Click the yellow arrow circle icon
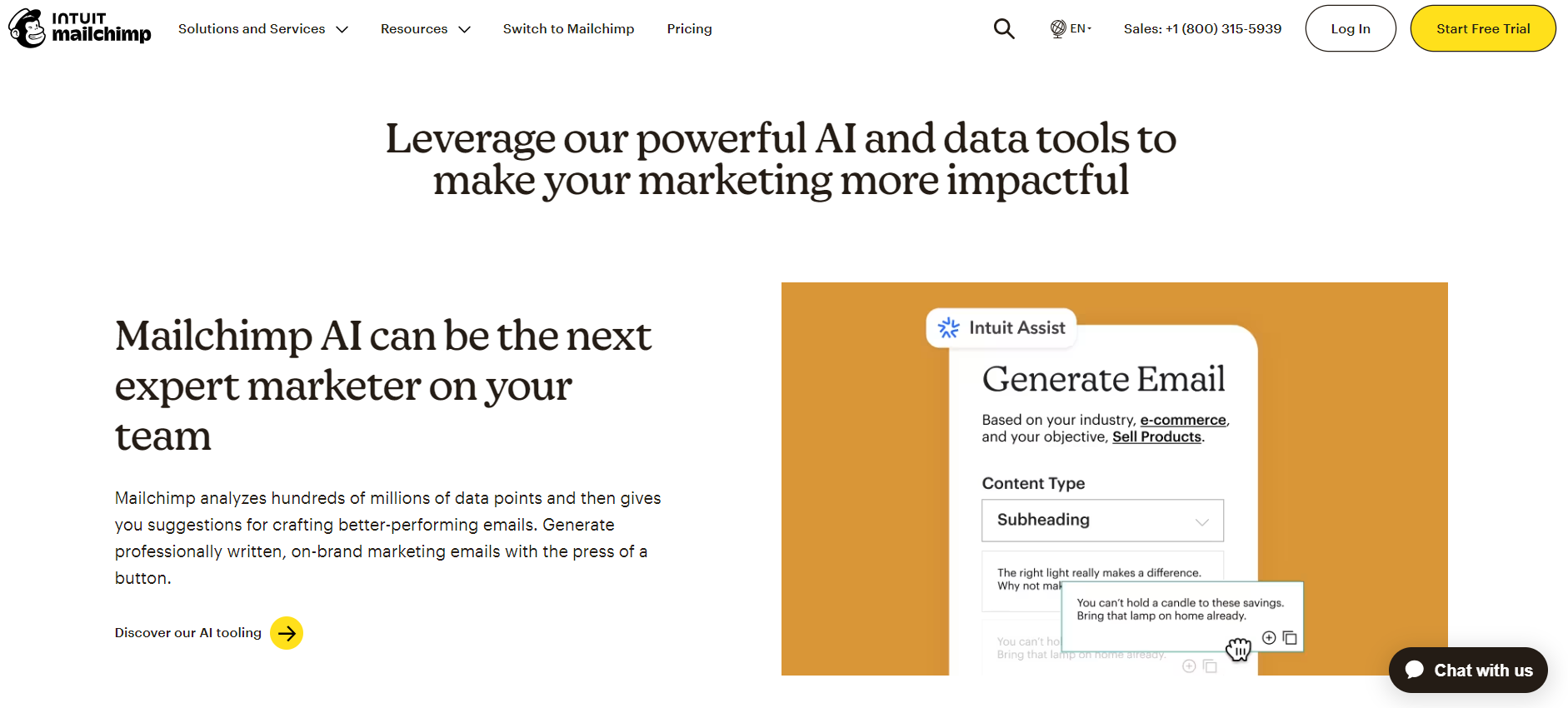 point(287,633)
